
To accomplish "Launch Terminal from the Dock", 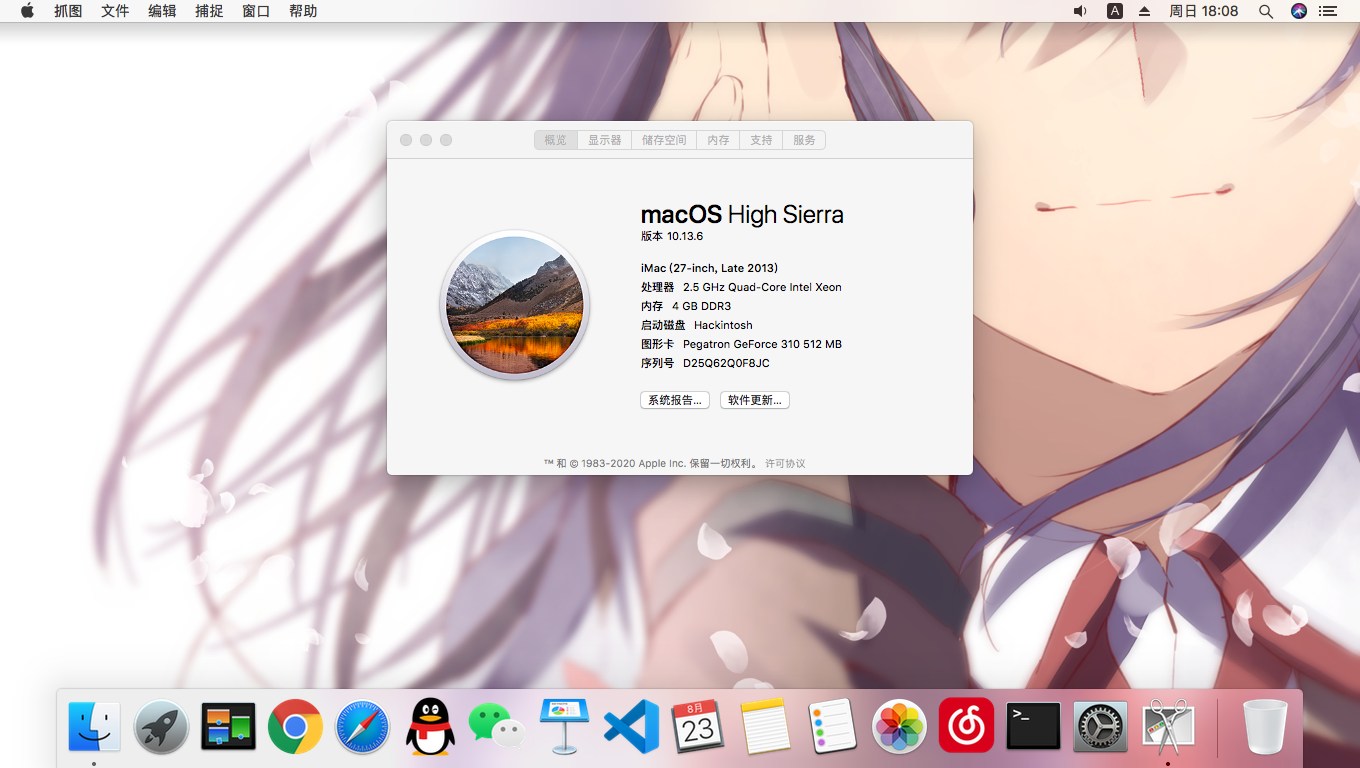I will 1033,726.
